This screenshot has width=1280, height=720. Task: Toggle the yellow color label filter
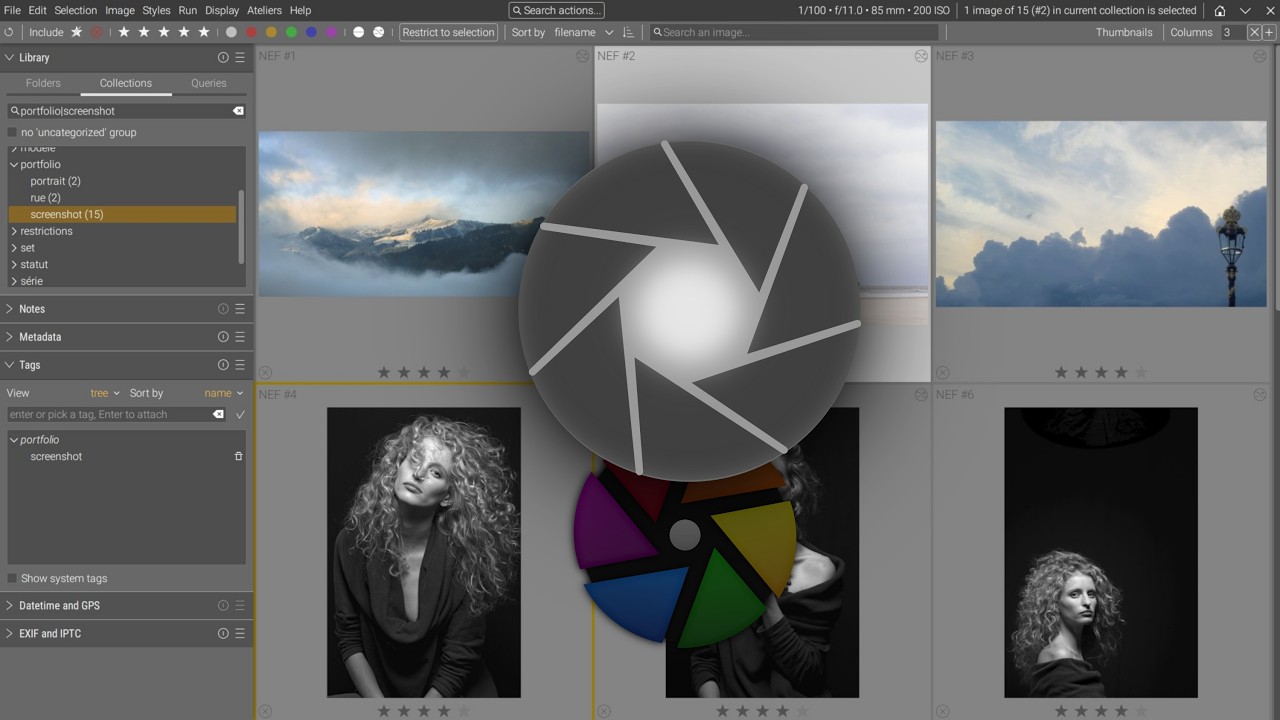(271, 32)
